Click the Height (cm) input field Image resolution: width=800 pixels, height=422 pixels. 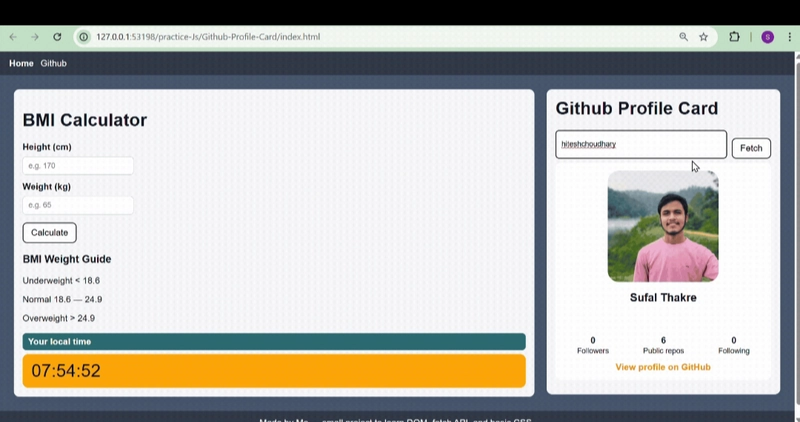(78, 166)
